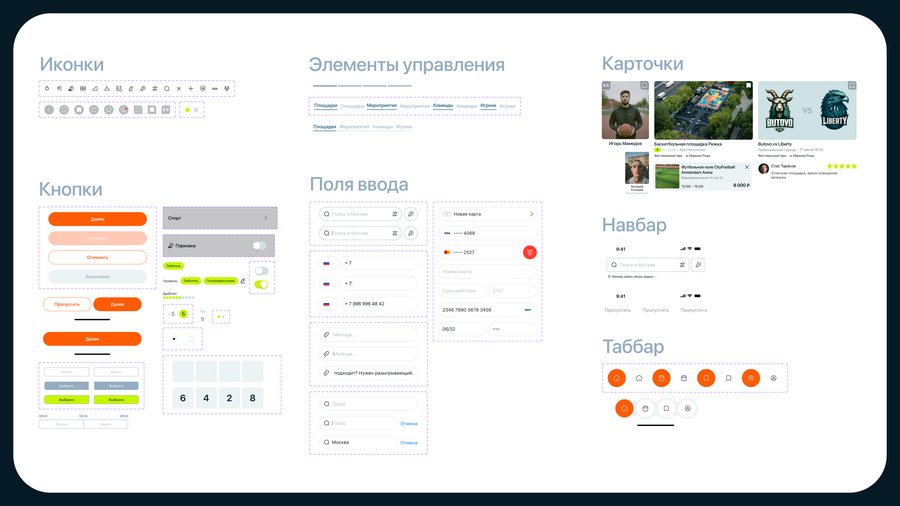This screenshot has width=900, height=506.
Task: Click the card number field '2346 7890 5678 3456'
Action: [487, 310]
